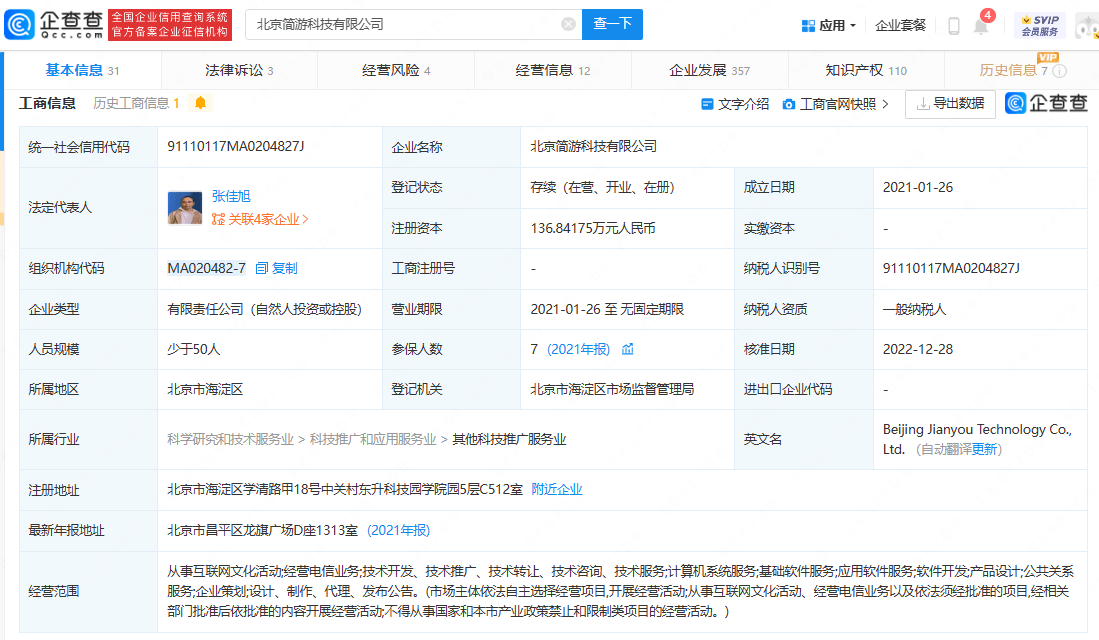Click the 企业名称 value 北京简游科技有限公司
The height and width of the screenshot is (640, 1099).
[x=594, y=147]
